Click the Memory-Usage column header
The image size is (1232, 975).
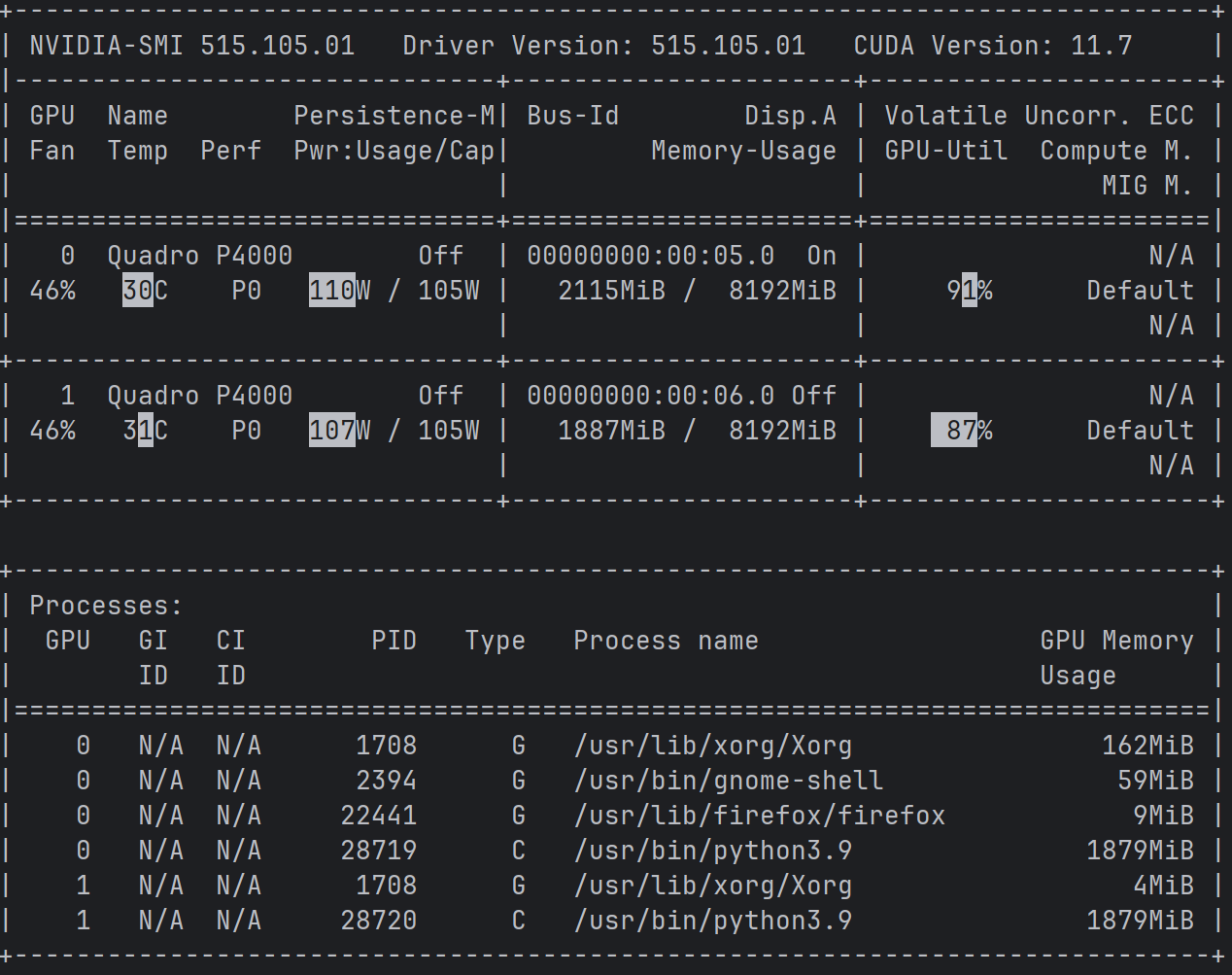[743, 151]
